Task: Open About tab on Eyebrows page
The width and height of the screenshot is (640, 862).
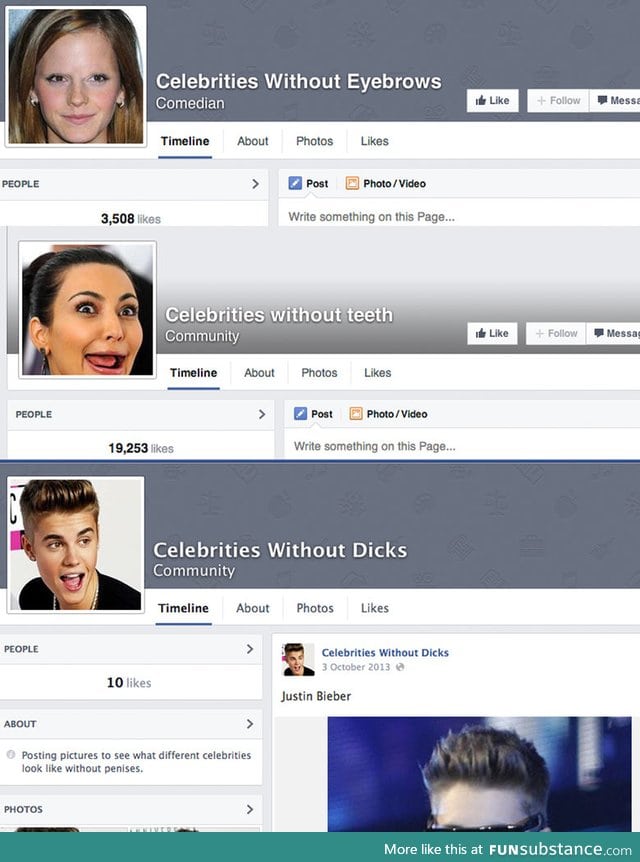Action: 252,141
